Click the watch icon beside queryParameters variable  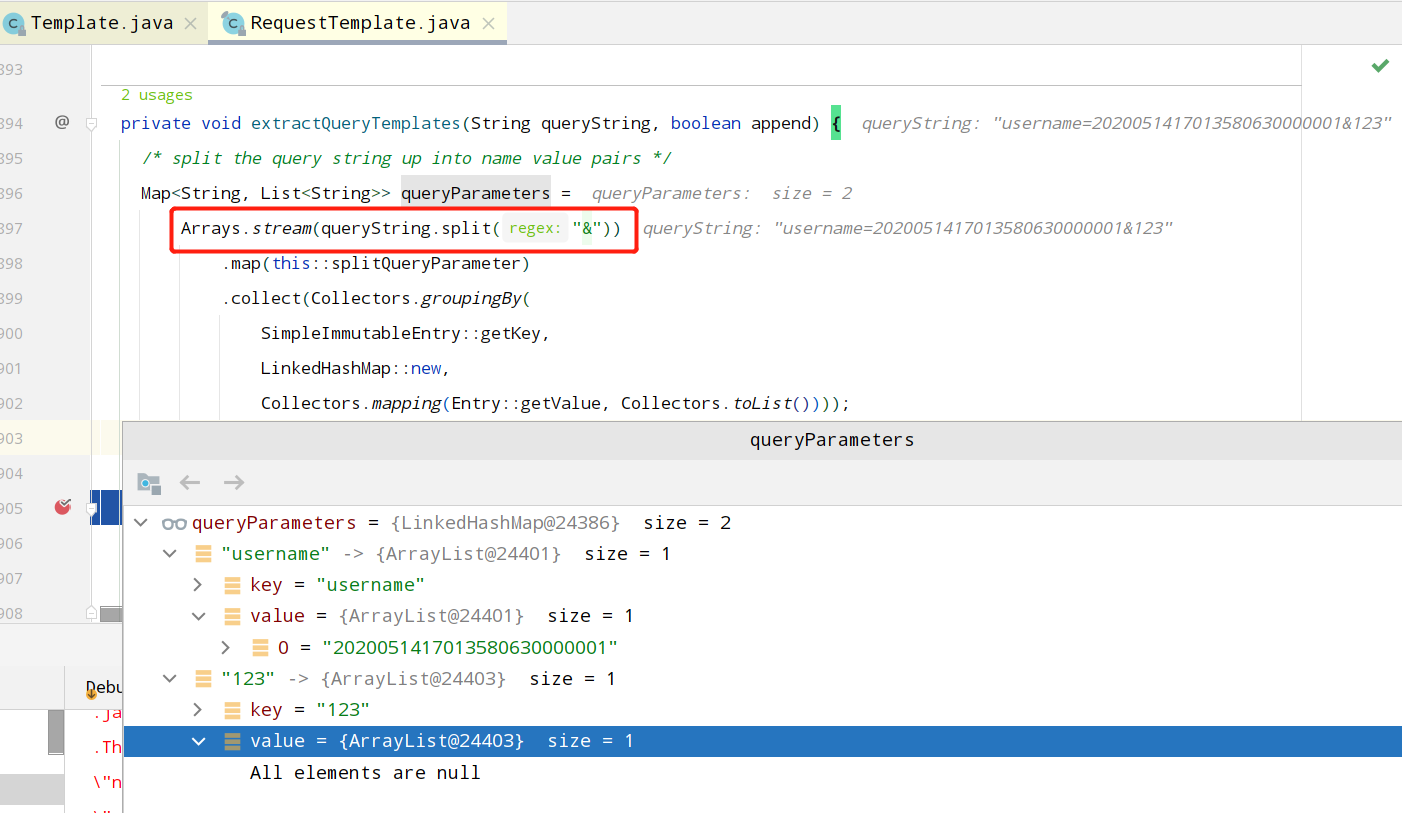pos(174,522)
